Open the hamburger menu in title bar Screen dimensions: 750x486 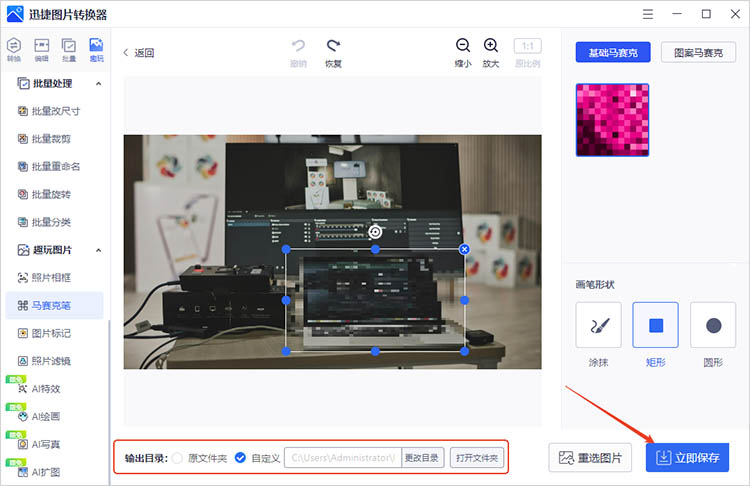(x=648, y=14)
